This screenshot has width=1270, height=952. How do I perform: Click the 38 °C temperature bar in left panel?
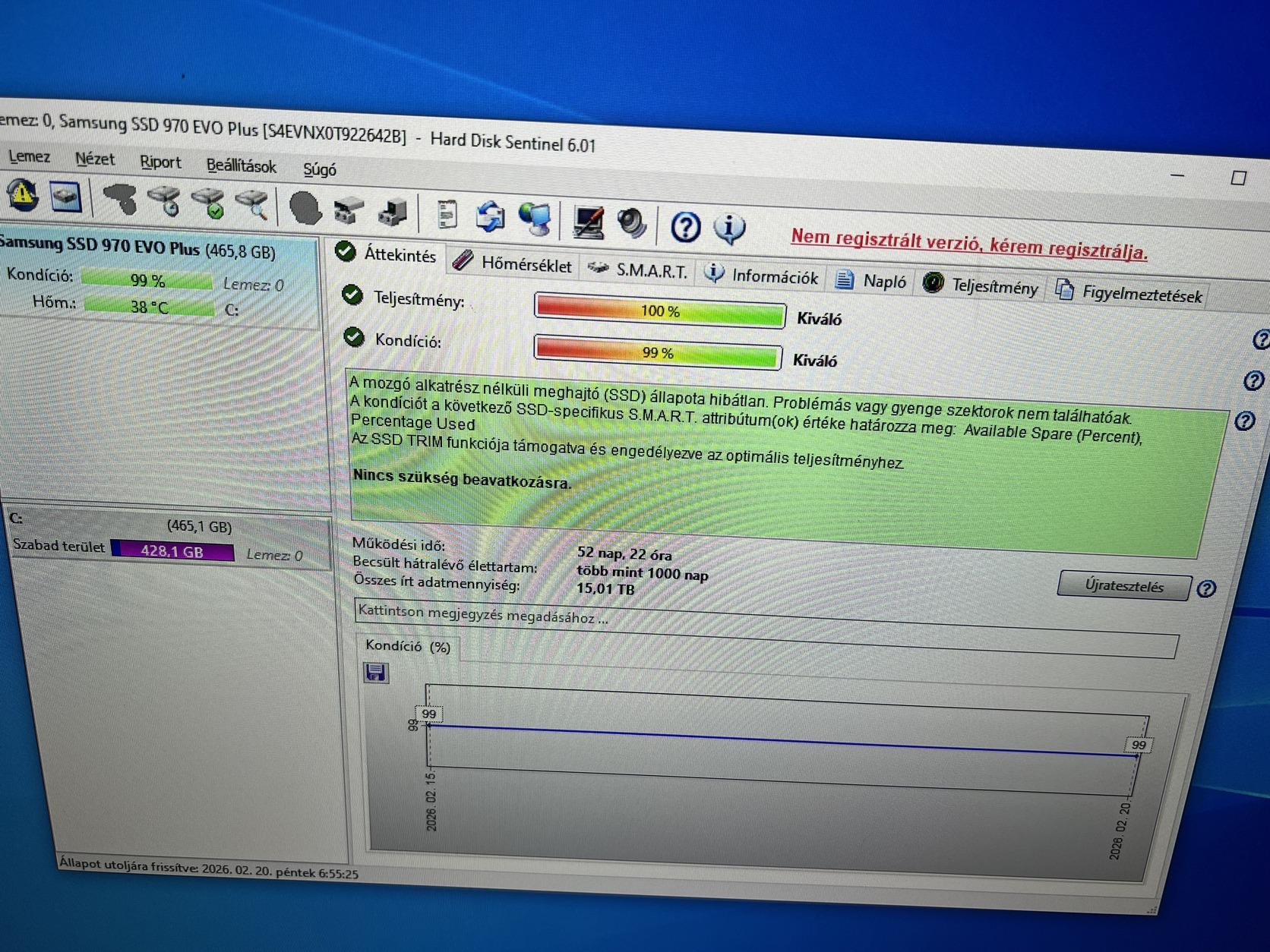149,307
